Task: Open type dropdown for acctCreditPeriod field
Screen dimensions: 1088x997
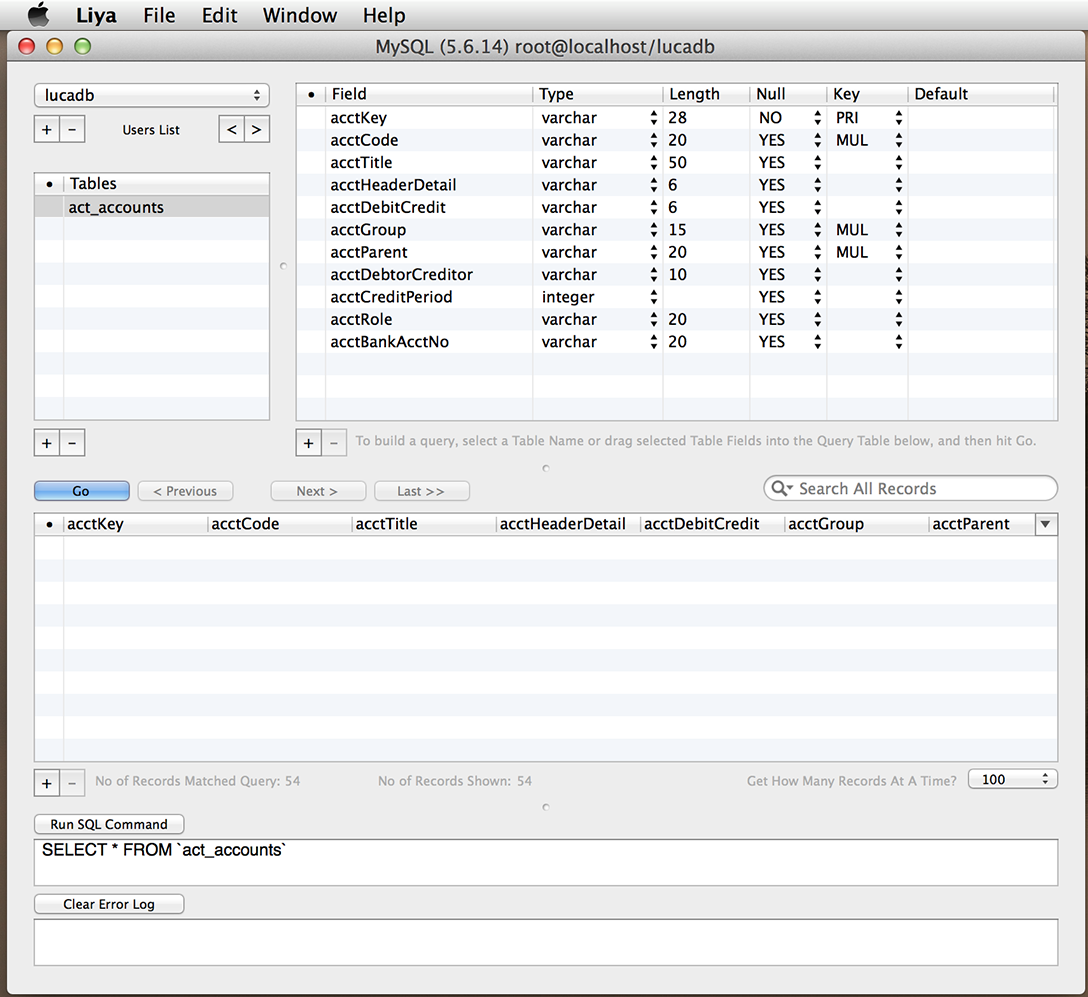Action: pyautogui.click(x=654, y=297)
